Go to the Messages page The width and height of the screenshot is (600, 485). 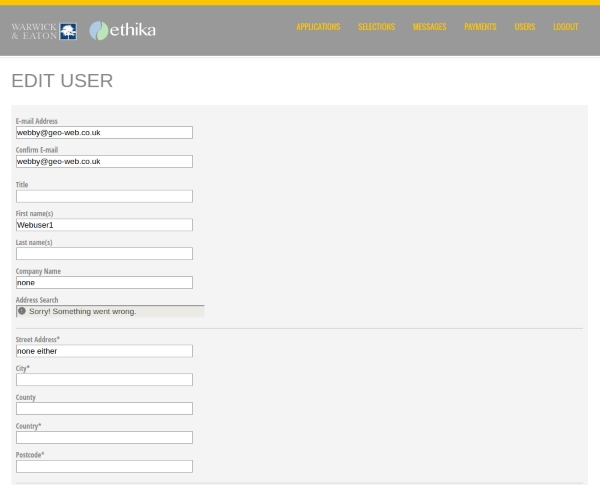click(x=429, y=27)
